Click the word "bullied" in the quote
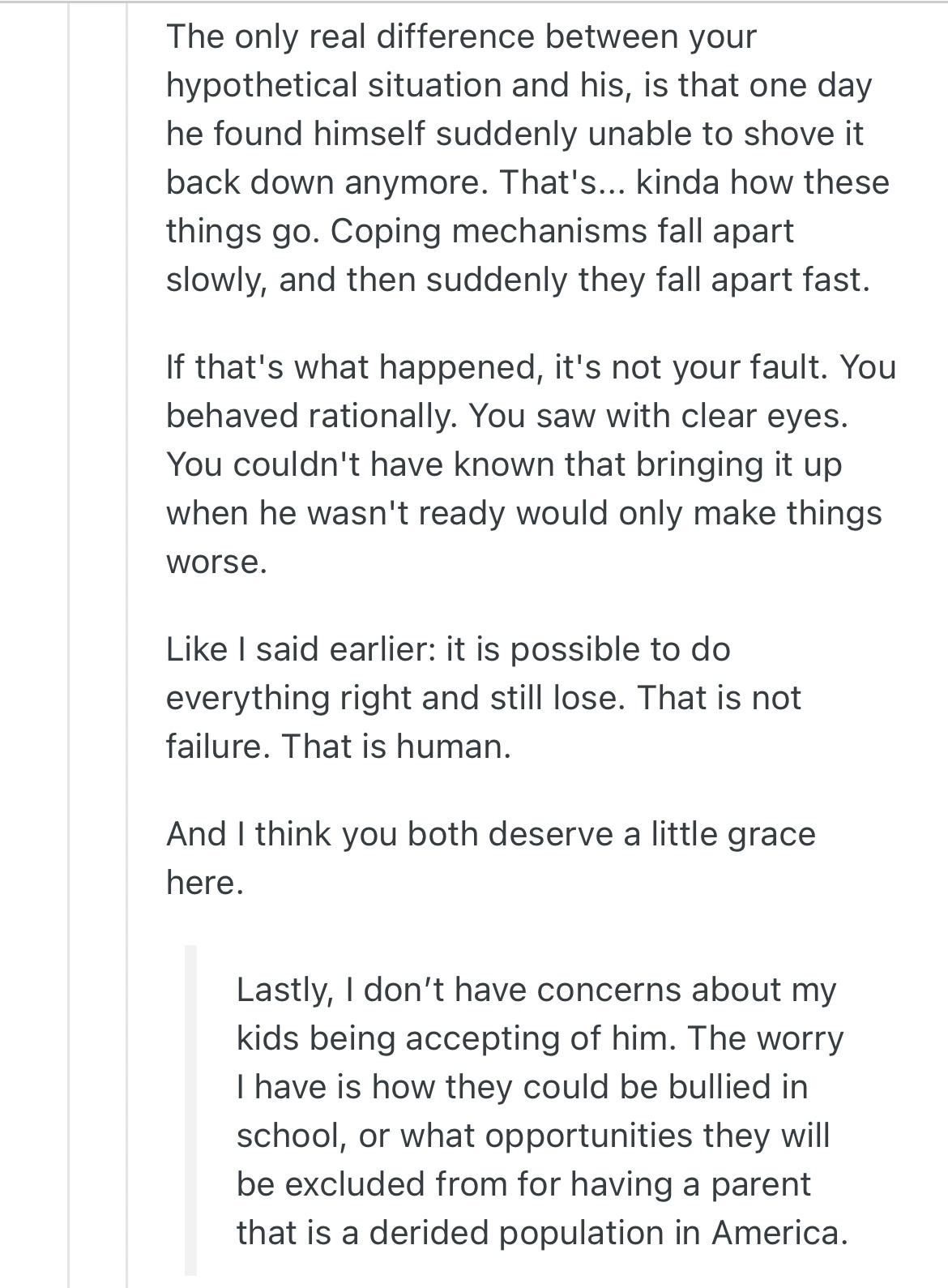This screenshot has height=1288, width=948. click(x=724, y=1087)
